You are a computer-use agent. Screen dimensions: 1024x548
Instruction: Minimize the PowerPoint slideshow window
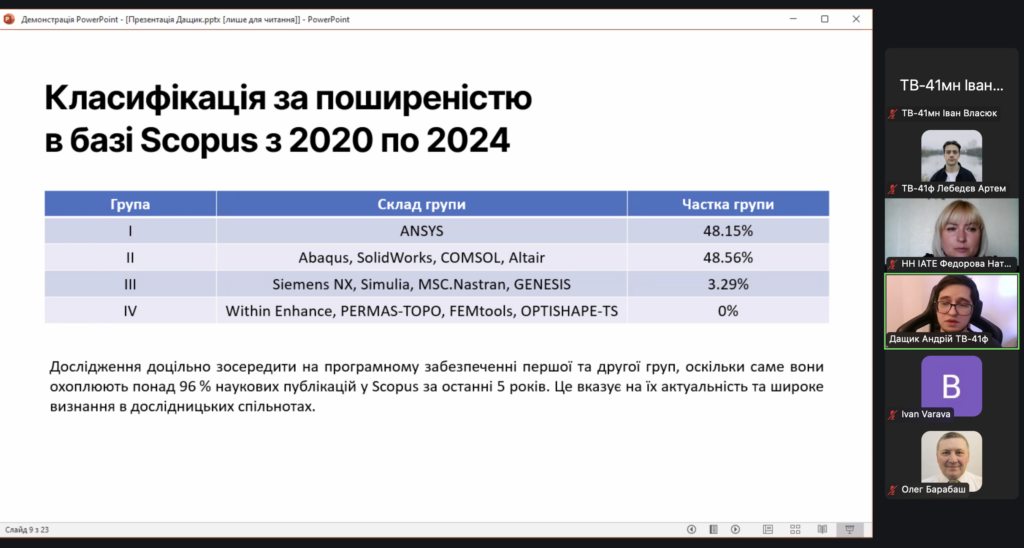click(x=793, y=19)
